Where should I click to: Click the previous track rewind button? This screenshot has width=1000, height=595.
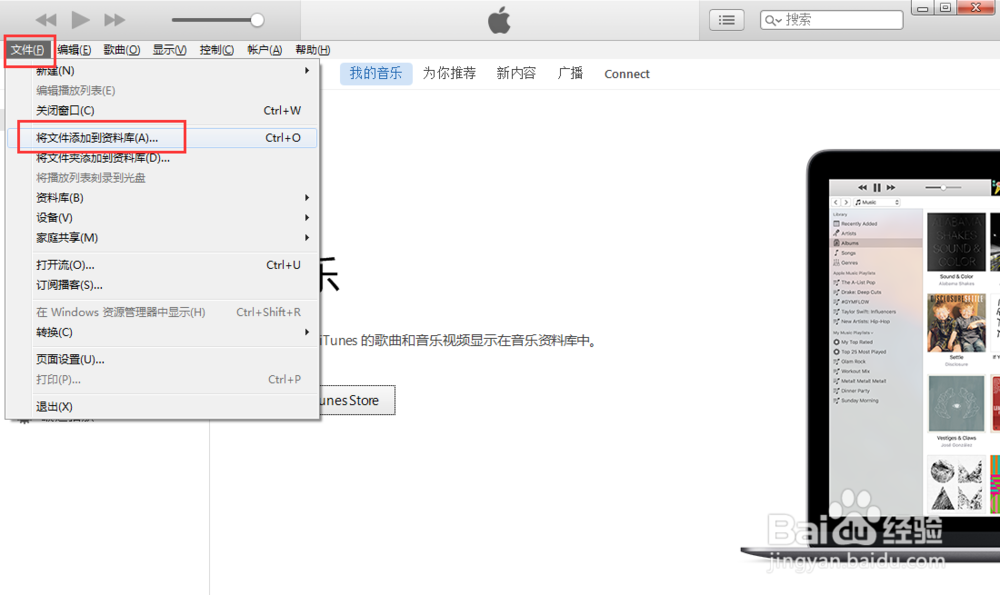coord(46,20)
